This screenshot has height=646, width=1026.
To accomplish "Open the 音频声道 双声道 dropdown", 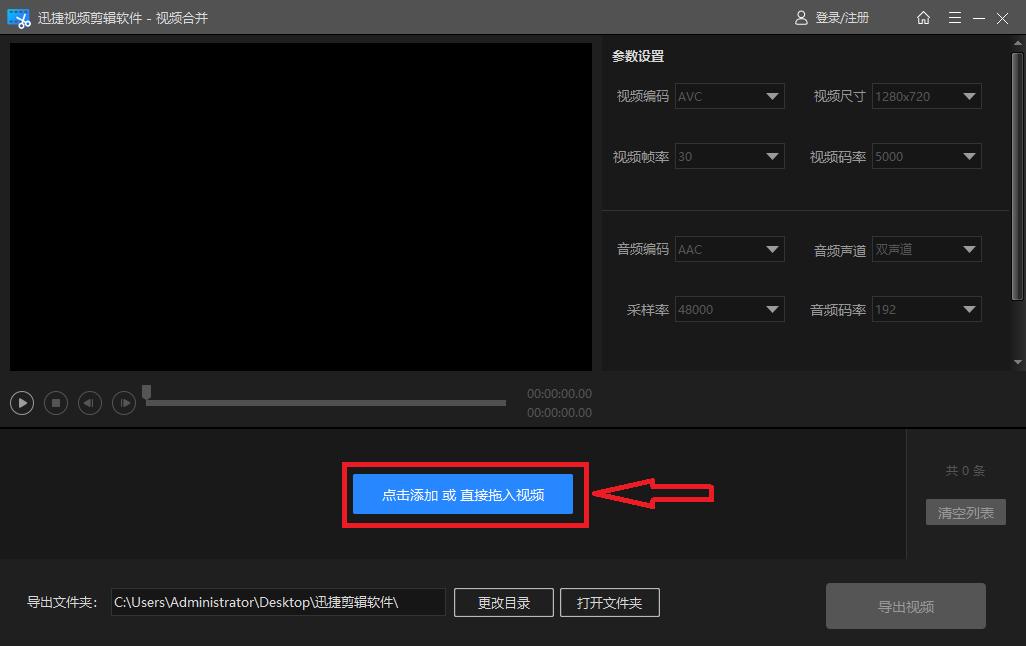I will click(x=926, y=249).
